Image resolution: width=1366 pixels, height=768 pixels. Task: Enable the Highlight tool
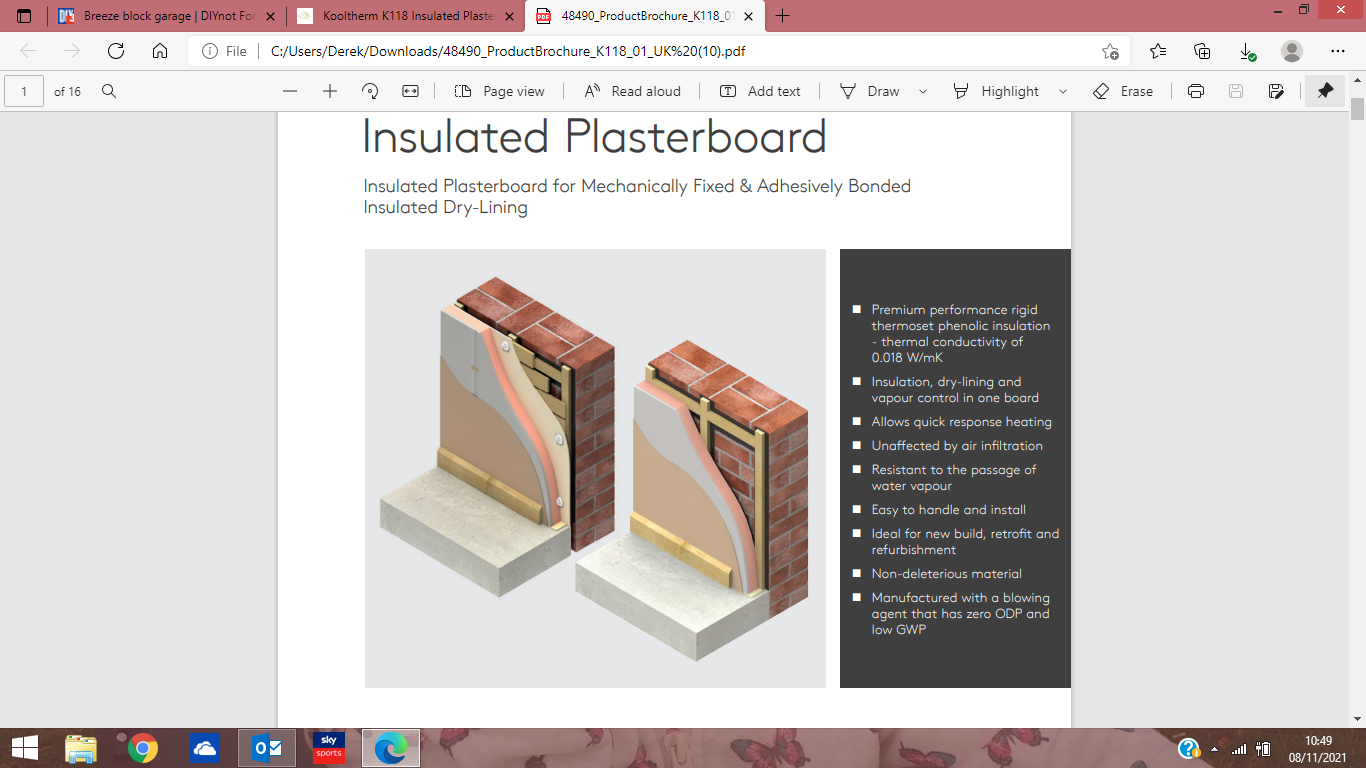point(1000,91)
